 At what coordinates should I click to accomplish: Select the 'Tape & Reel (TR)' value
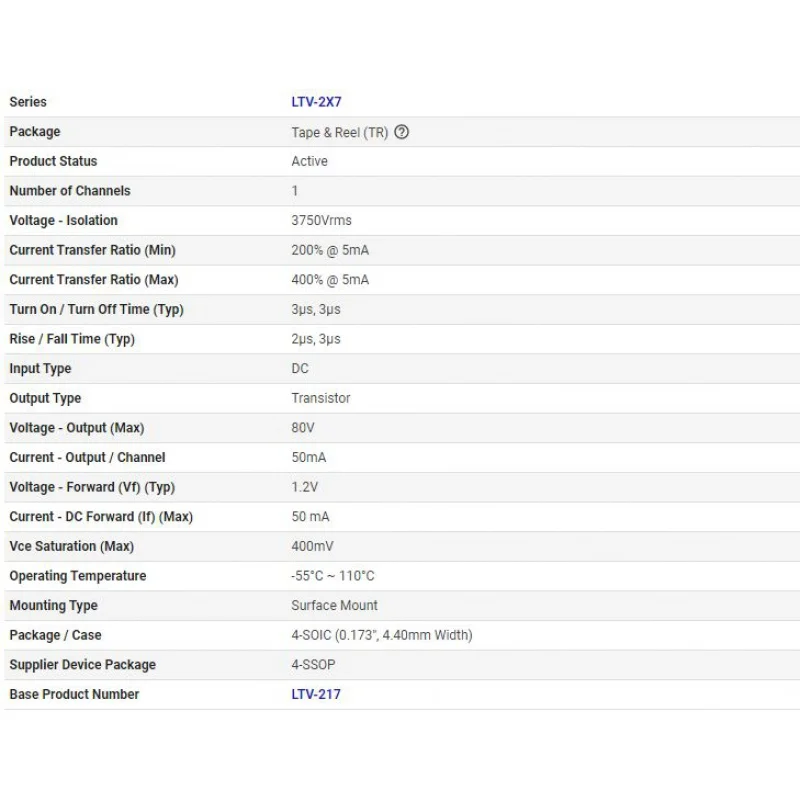tap(339, 133)
